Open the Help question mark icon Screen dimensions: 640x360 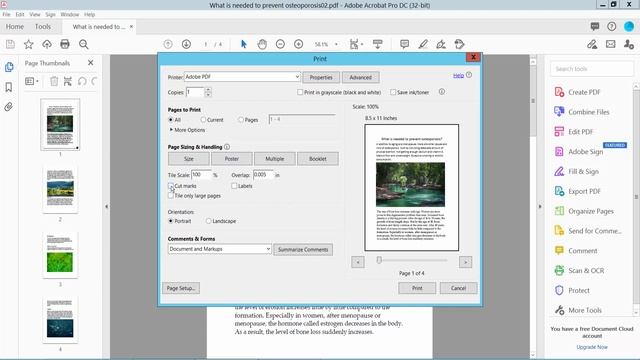point(611,27)
